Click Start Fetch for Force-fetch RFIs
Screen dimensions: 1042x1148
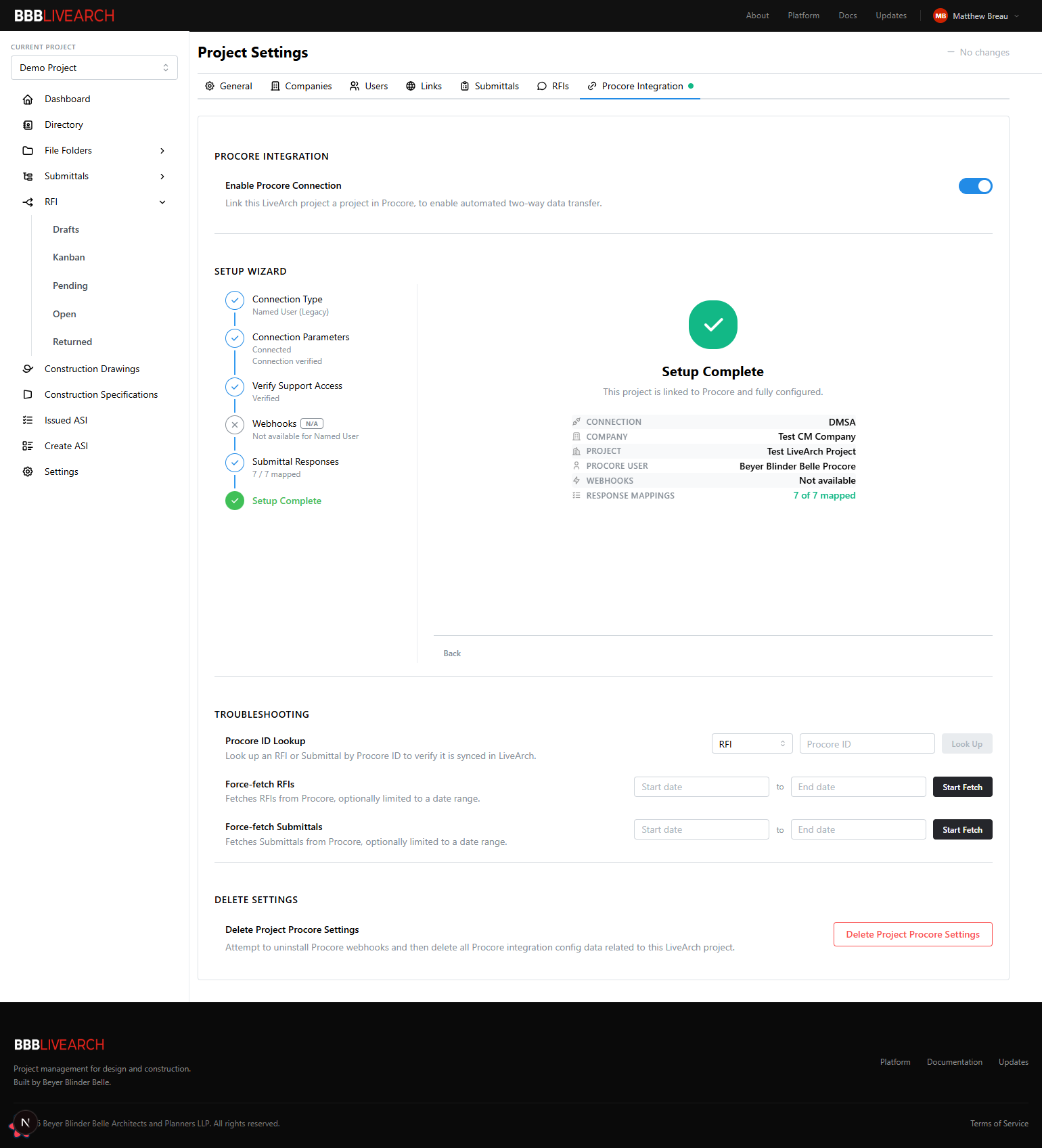click(x=962, y=787)
